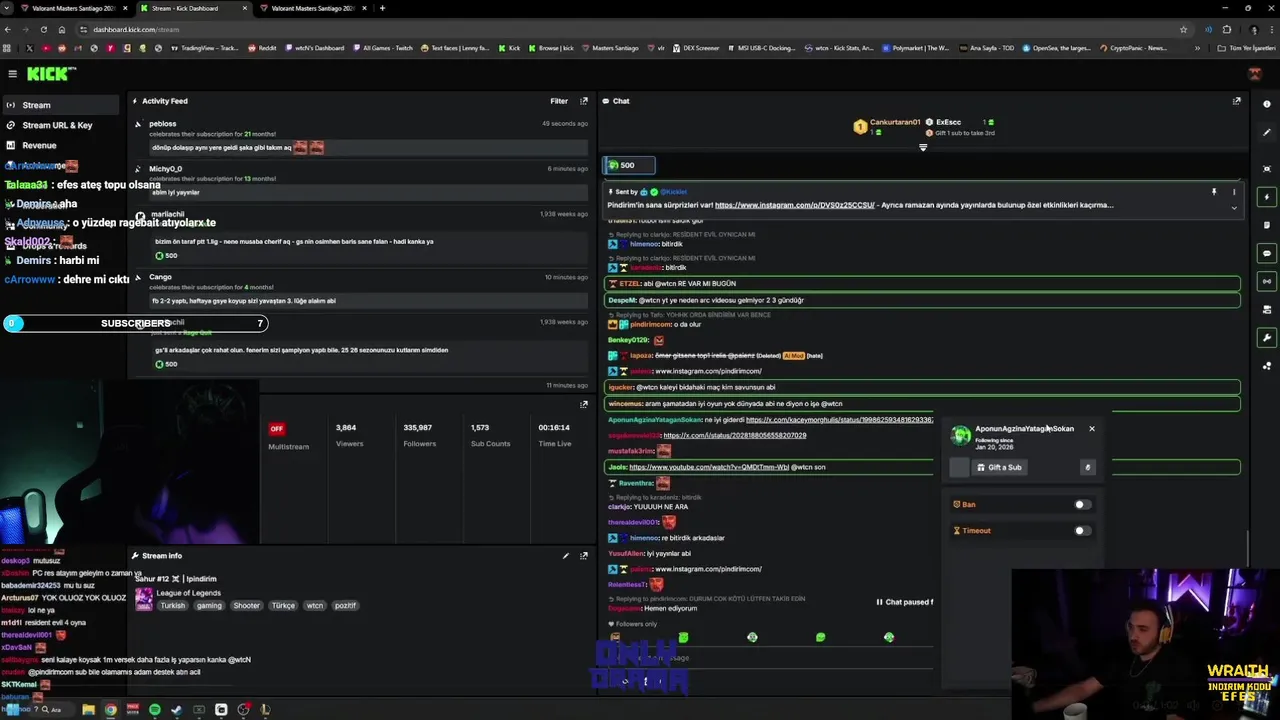Pop out the stream stats panel
Image resolution: width=1280 pixels, height=720 pixels.
584,404
